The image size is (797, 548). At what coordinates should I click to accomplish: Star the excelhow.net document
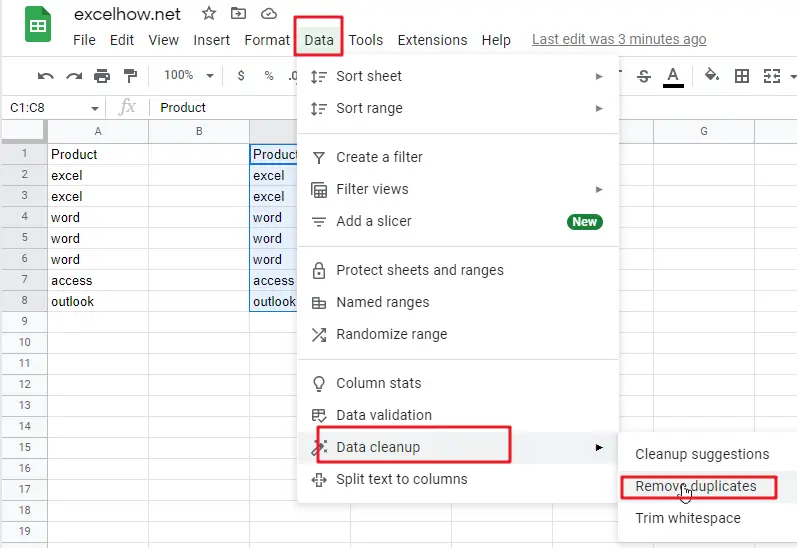209,13
